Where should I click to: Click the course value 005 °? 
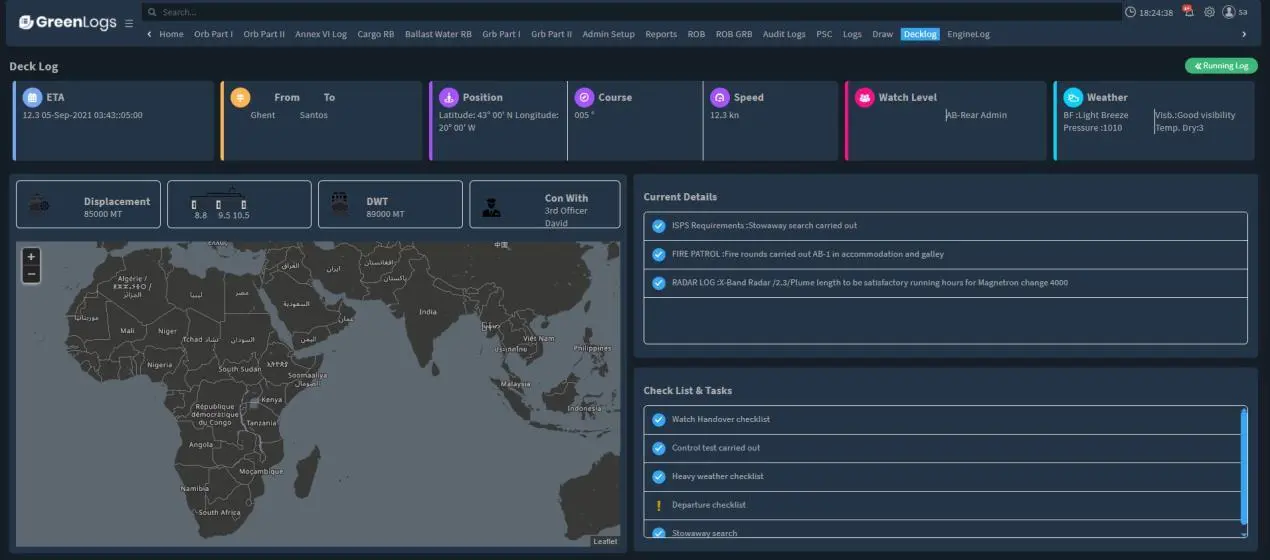[584, 115]
